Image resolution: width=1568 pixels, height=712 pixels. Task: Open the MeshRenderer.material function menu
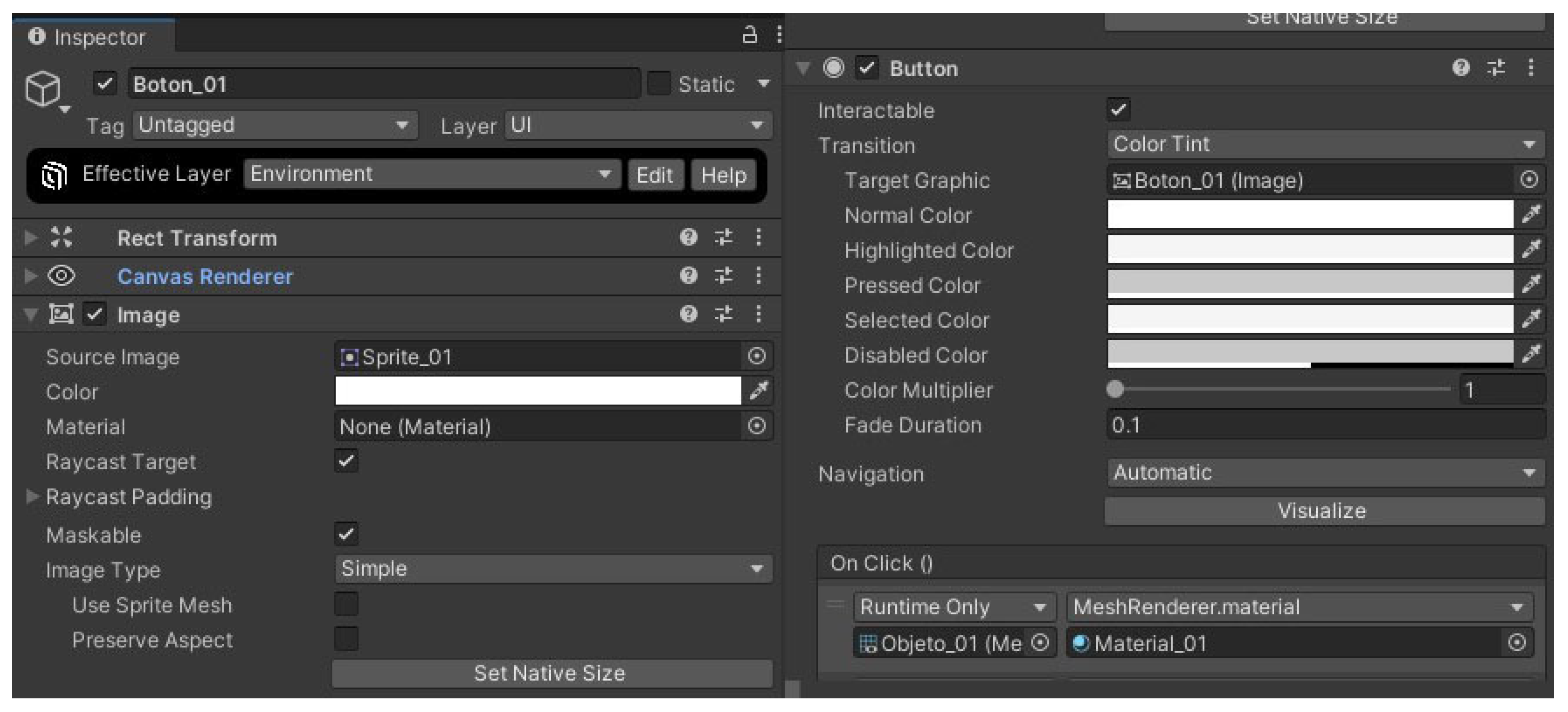[x=1299, y=607]
